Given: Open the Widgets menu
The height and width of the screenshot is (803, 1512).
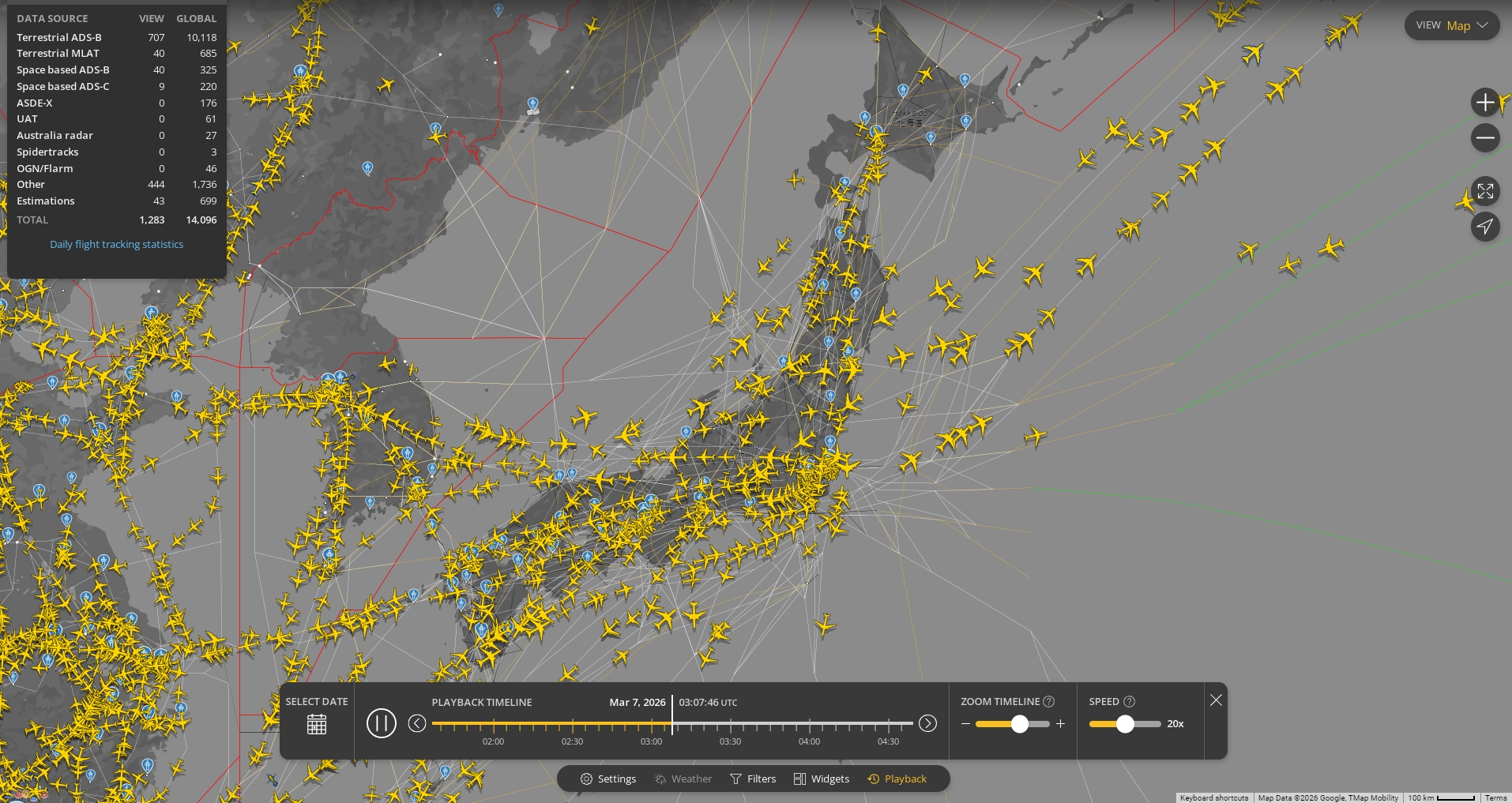Looking at the screenshot, I should (822, 779).
